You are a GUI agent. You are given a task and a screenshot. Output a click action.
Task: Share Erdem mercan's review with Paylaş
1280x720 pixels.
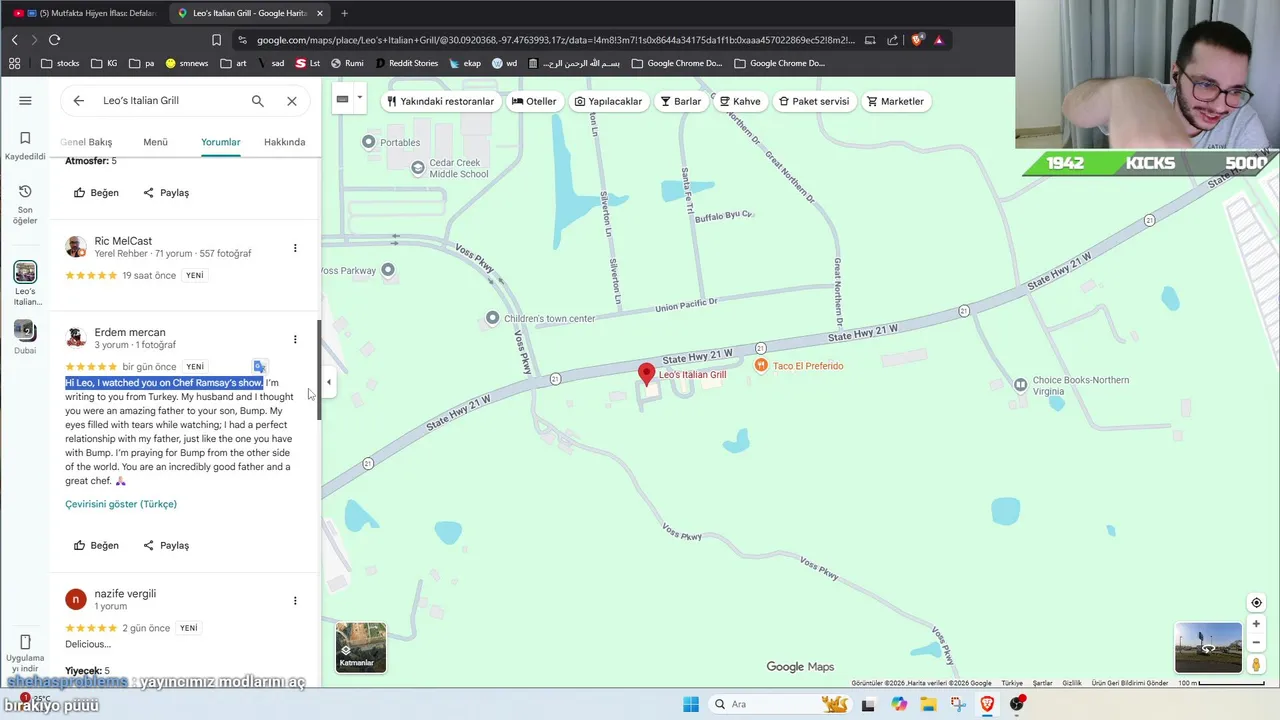(x=166, y=546)
